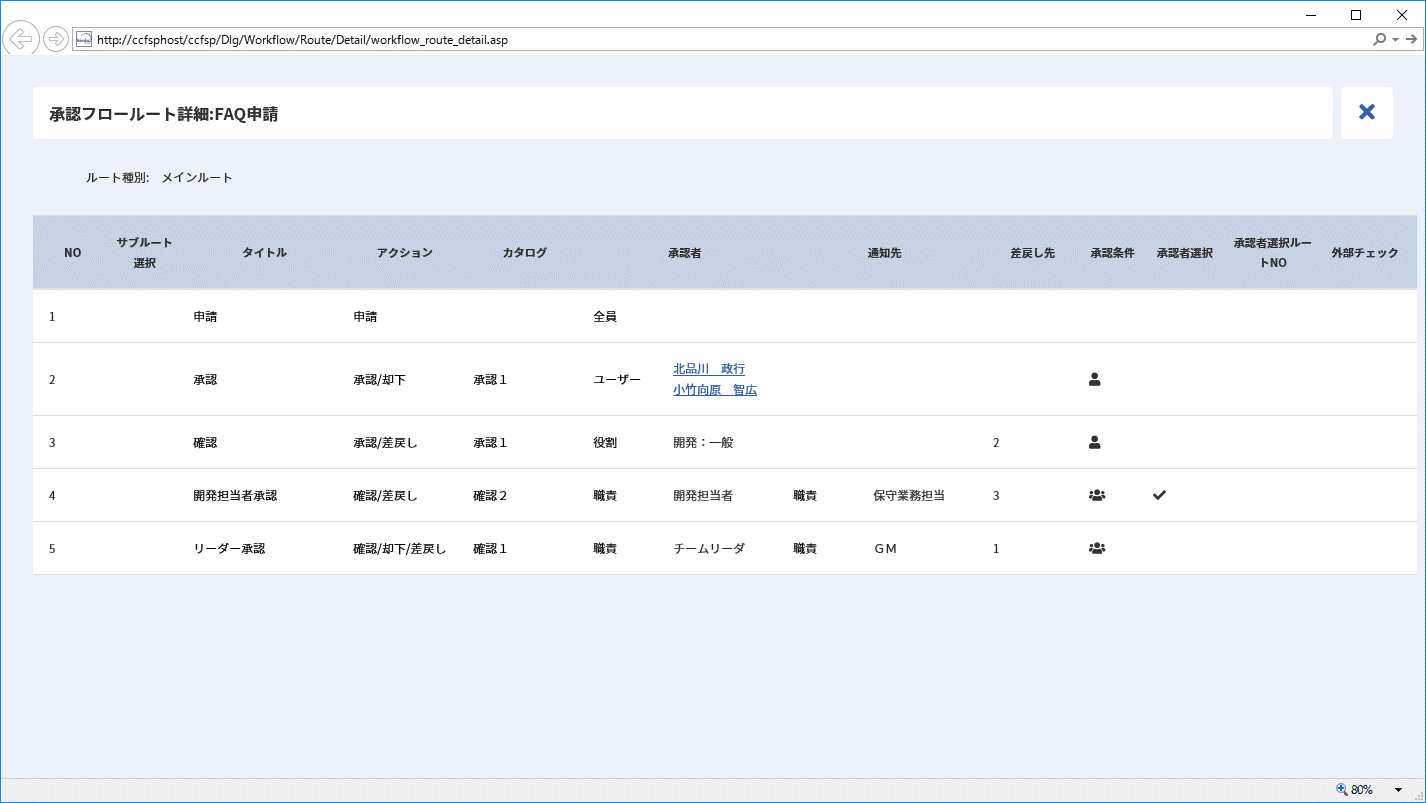Click the サブルート選択 column header
The width and height of the screenshot is (1426, 803).
(x=144, y=253)
